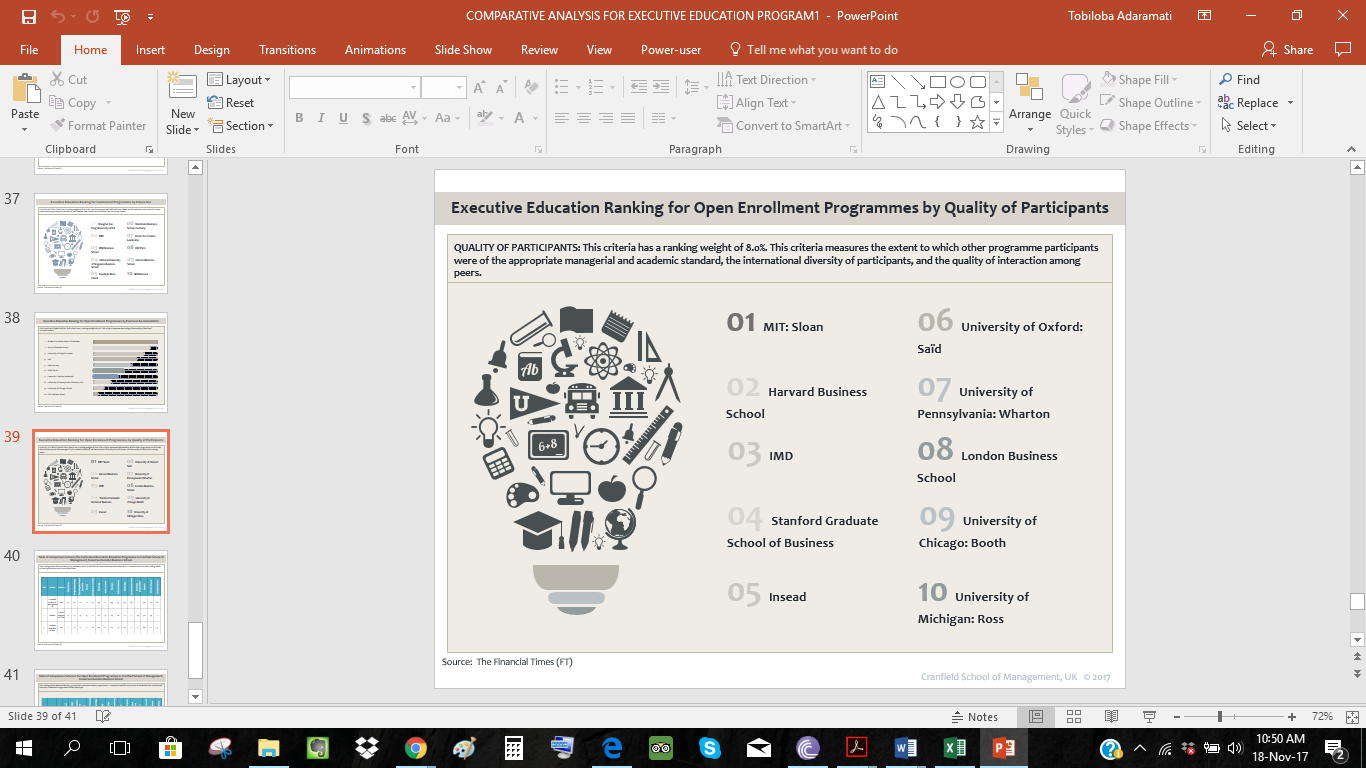Select the Rectangle shape in shapes gallery

coord(937,82)
